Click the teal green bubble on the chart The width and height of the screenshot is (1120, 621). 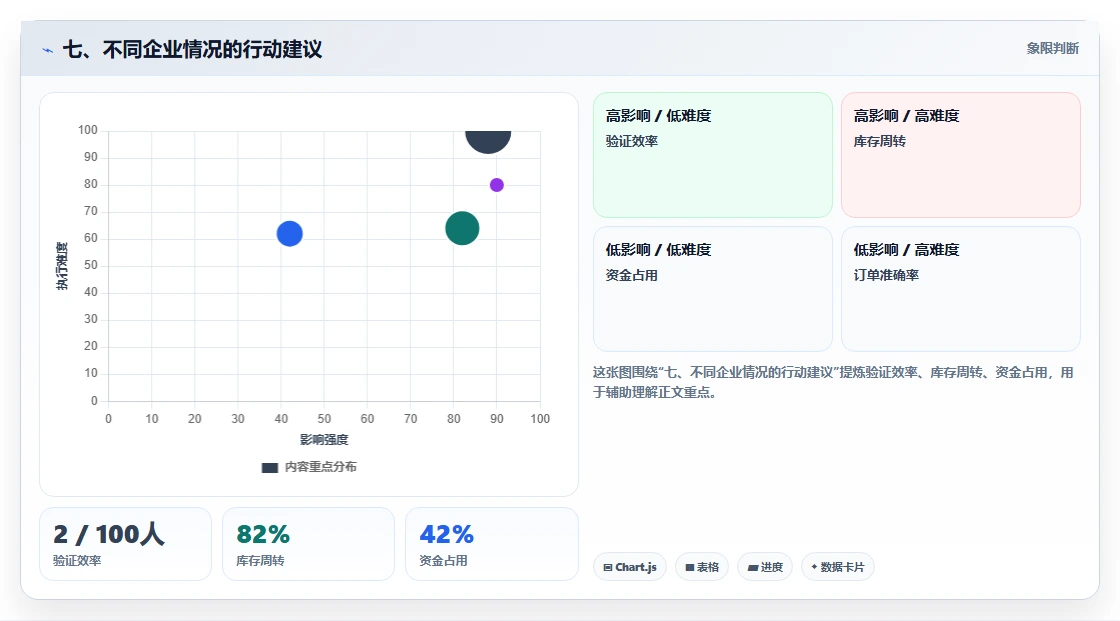pyautogui.click(x=462, y=229)
